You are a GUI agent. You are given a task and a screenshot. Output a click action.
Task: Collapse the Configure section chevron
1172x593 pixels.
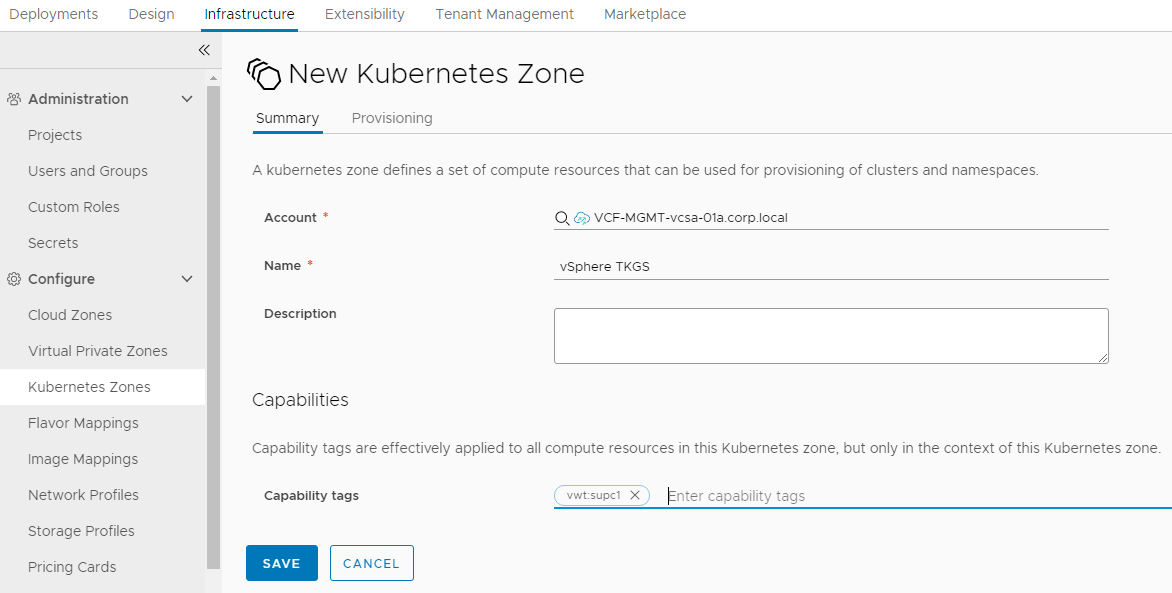click(x=187, y=279)
